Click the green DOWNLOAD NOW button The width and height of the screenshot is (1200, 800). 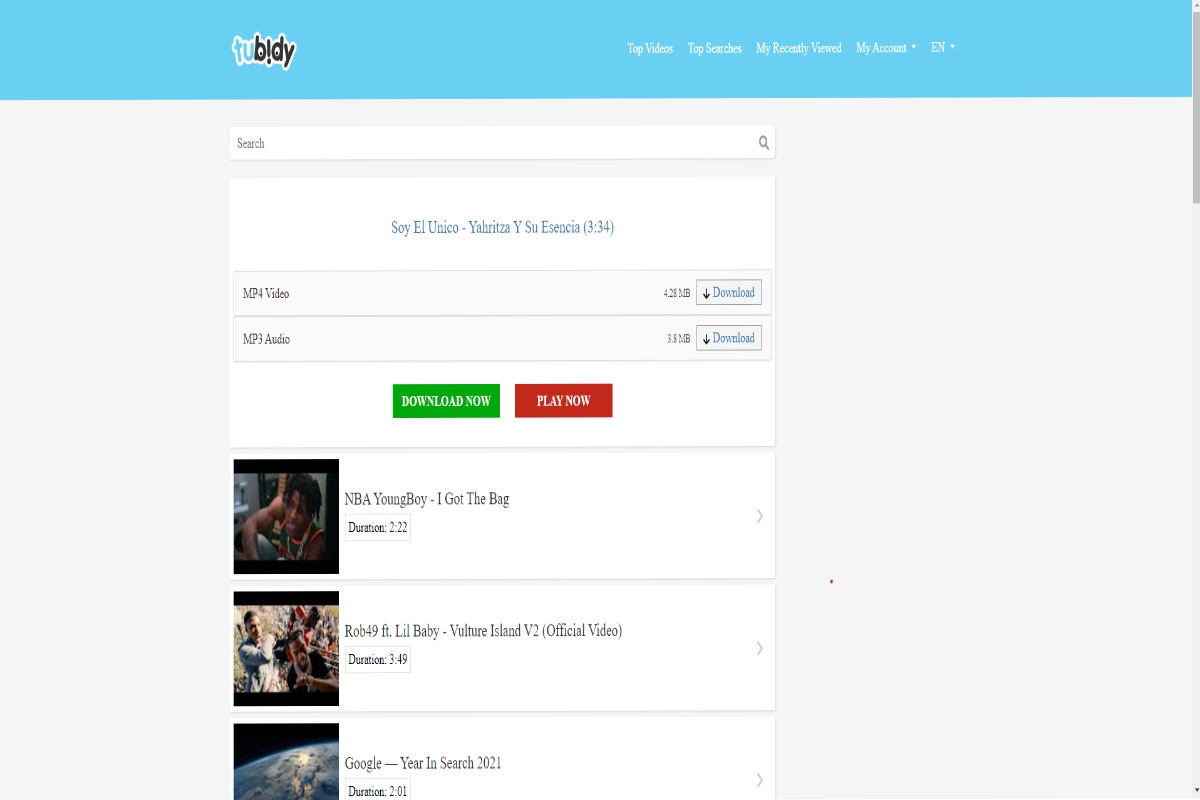(x=446, y=401)
